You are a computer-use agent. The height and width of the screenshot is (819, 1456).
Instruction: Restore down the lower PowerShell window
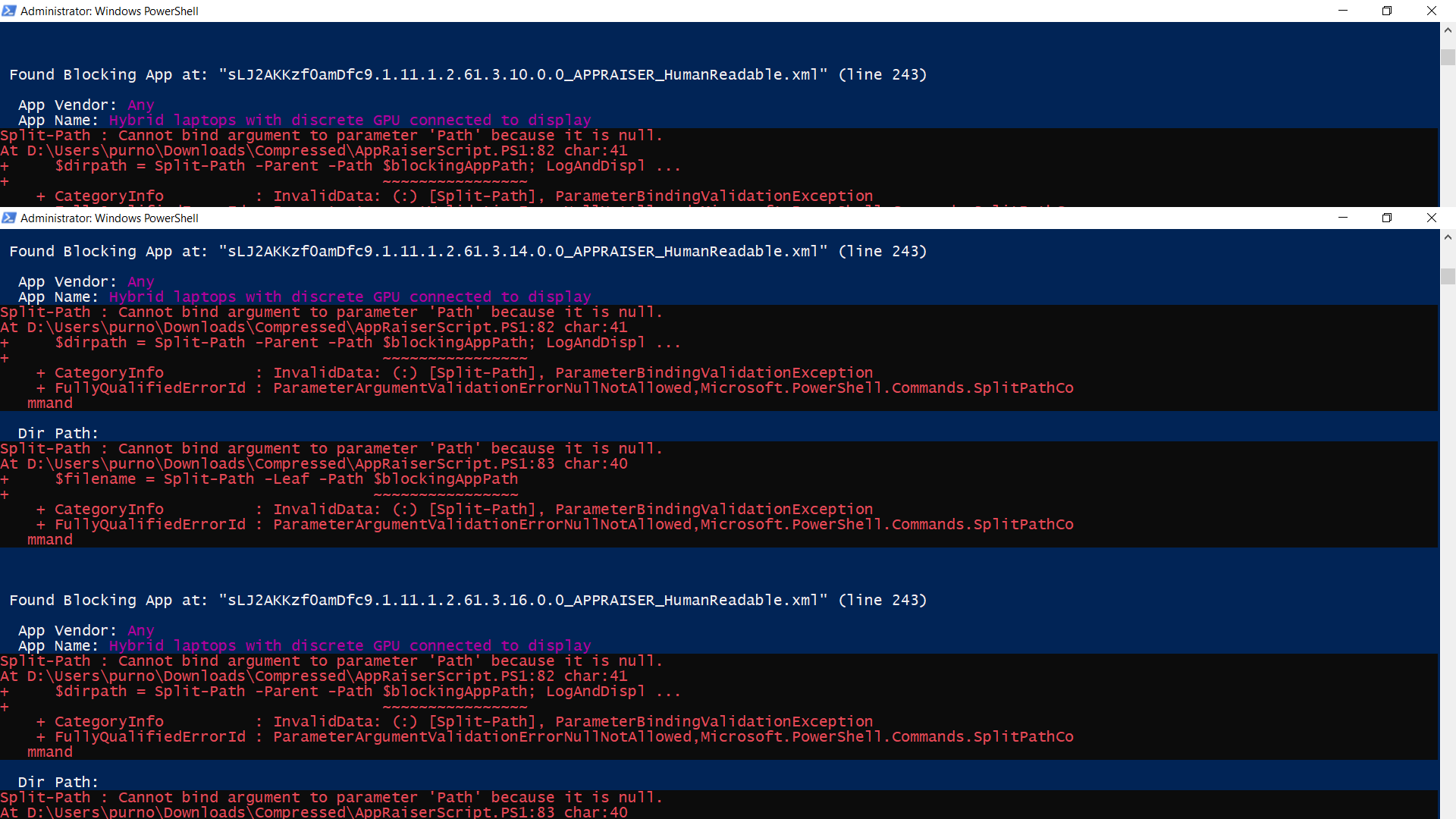click(x=1387, y=218)
